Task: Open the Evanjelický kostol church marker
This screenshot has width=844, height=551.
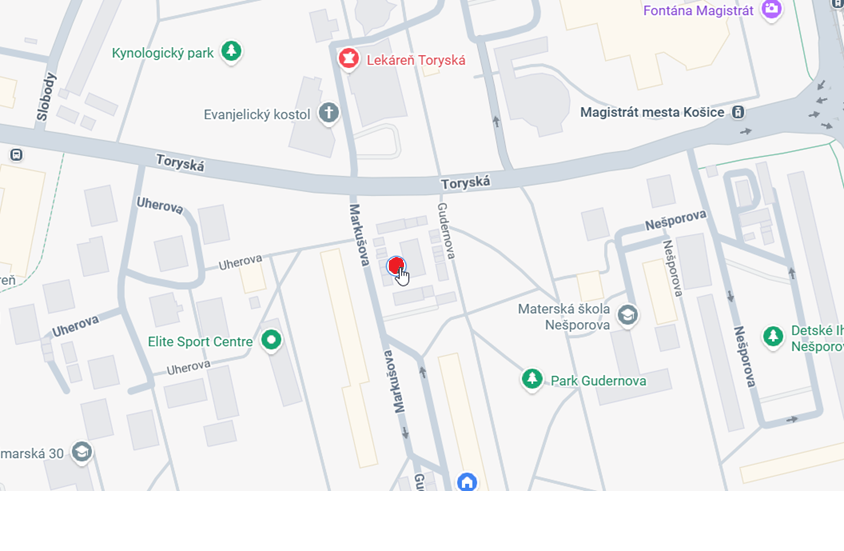Action: (x=328, y=114)
